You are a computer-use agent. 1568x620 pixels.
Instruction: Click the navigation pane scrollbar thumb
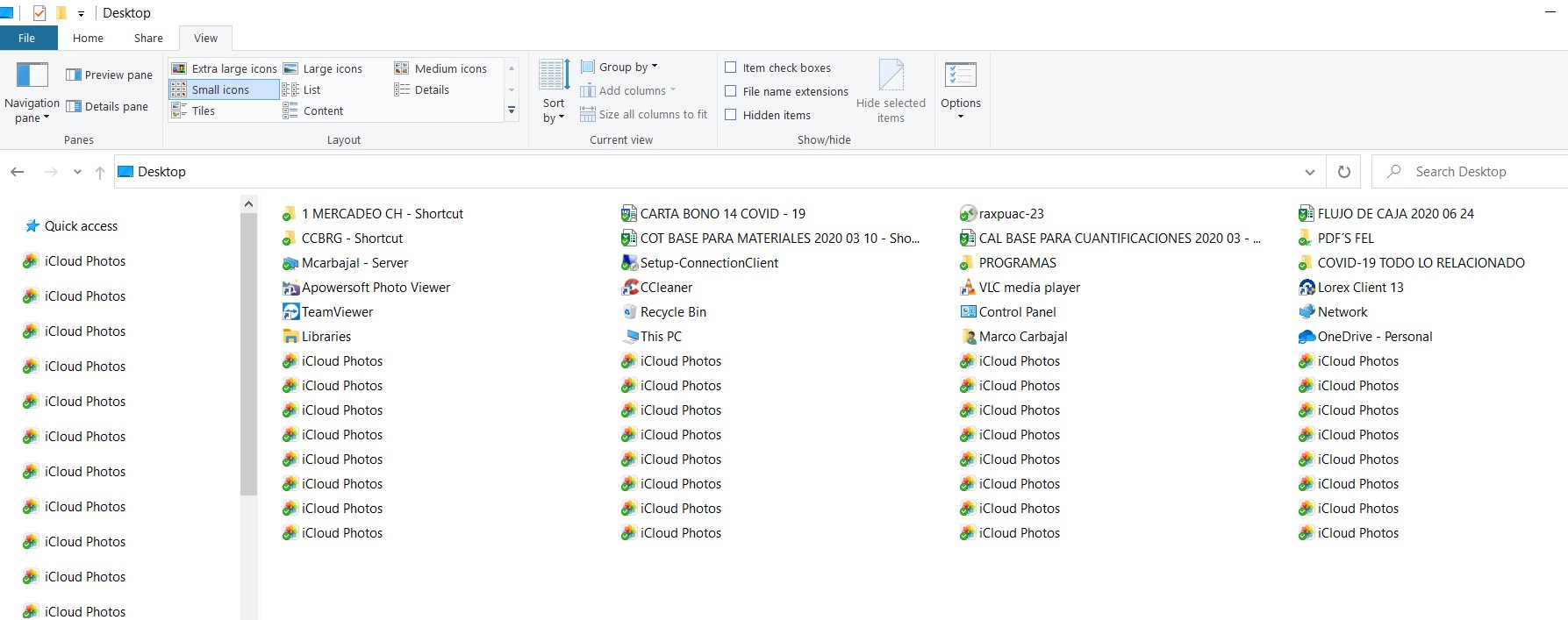248,355
